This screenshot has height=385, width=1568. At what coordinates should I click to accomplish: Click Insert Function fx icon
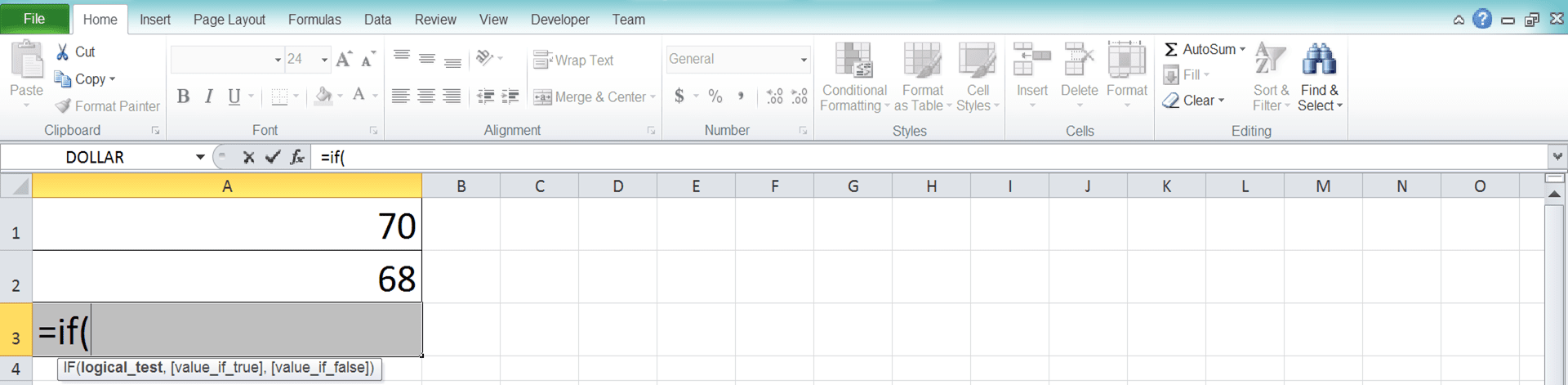pyautogui.click(x=297, y=157)
